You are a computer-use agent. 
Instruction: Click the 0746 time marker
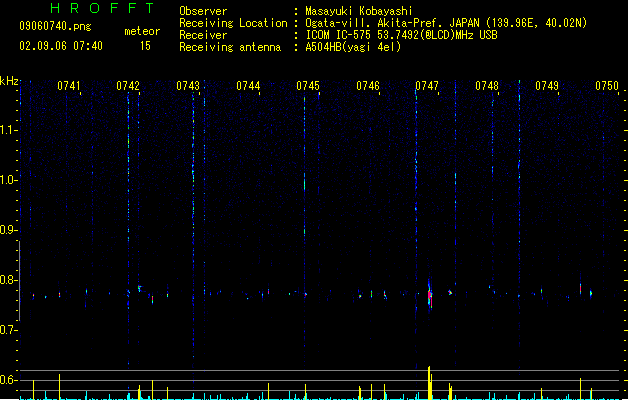click(368, 86)
